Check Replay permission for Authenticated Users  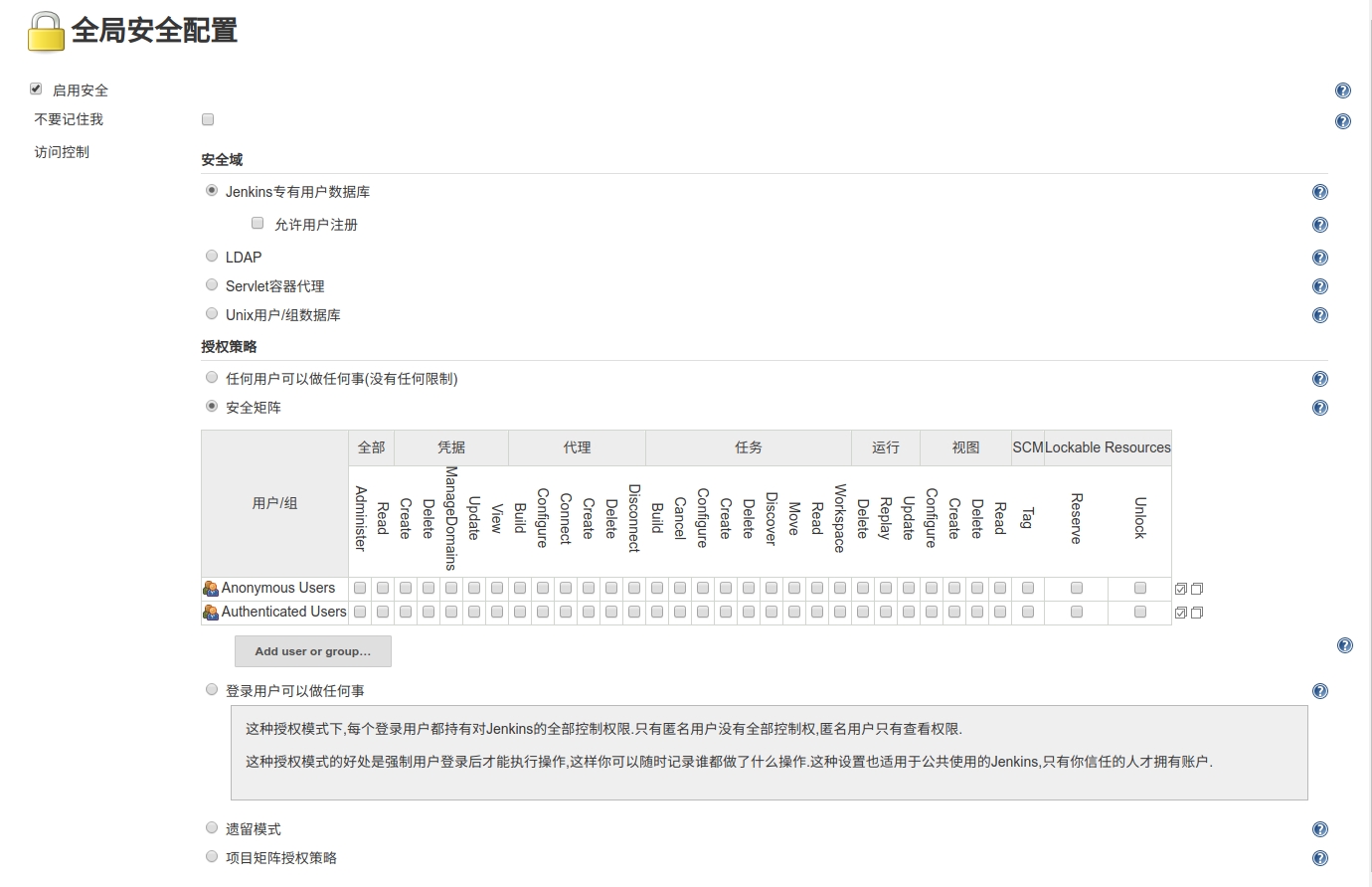pos(886,612)
